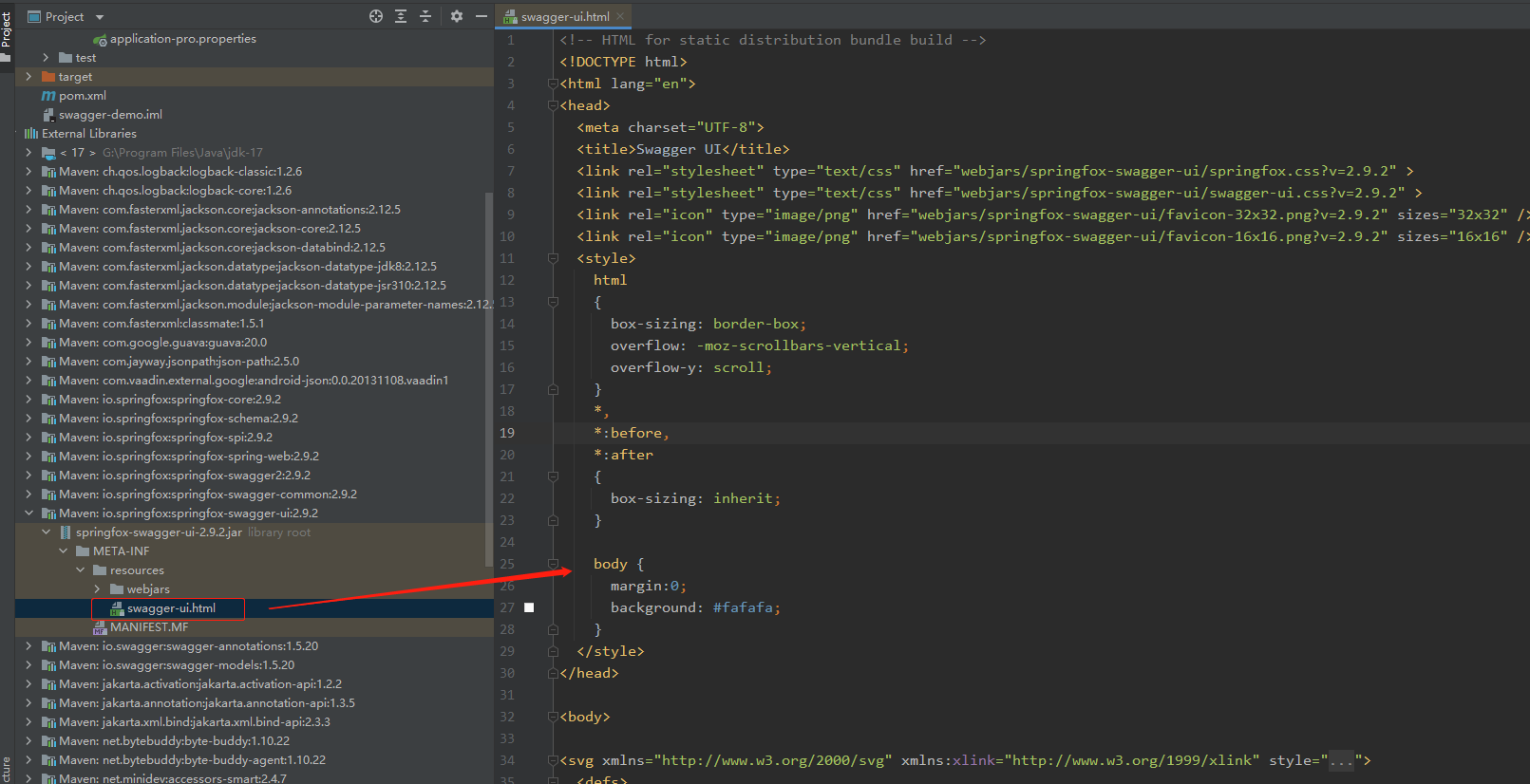Click the Collapse All icon in Project toolbar
Viewport: 1530px width, 784px height.
pos(425,16)
